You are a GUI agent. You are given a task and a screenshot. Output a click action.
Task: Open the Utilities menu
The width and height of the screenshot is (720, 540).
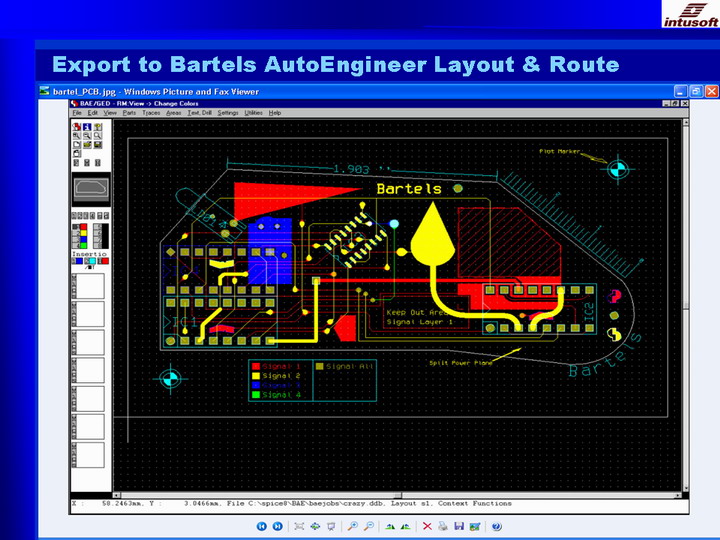tap(253, 112)
